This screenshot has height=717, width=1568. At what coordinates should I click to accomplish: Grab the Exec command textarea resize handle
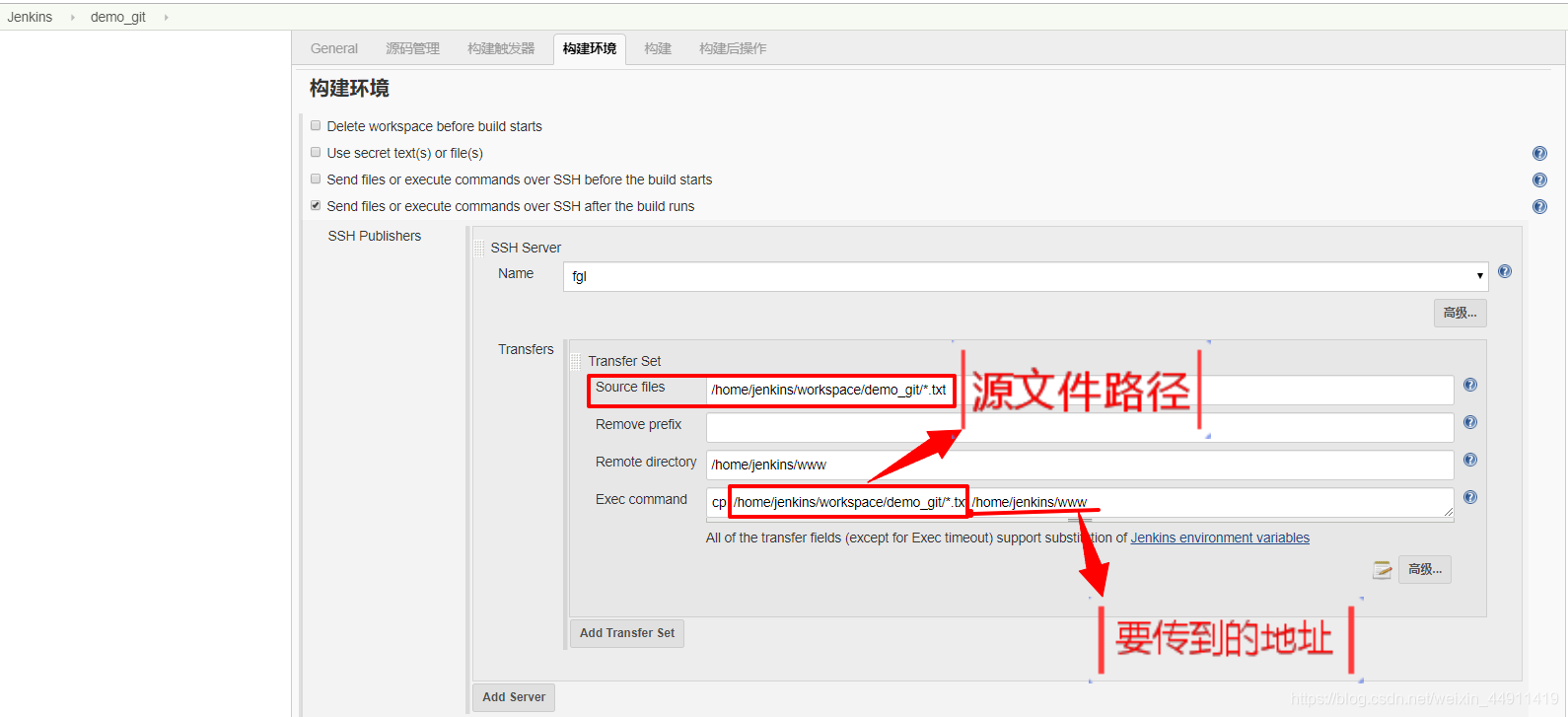click(1448, 512)
